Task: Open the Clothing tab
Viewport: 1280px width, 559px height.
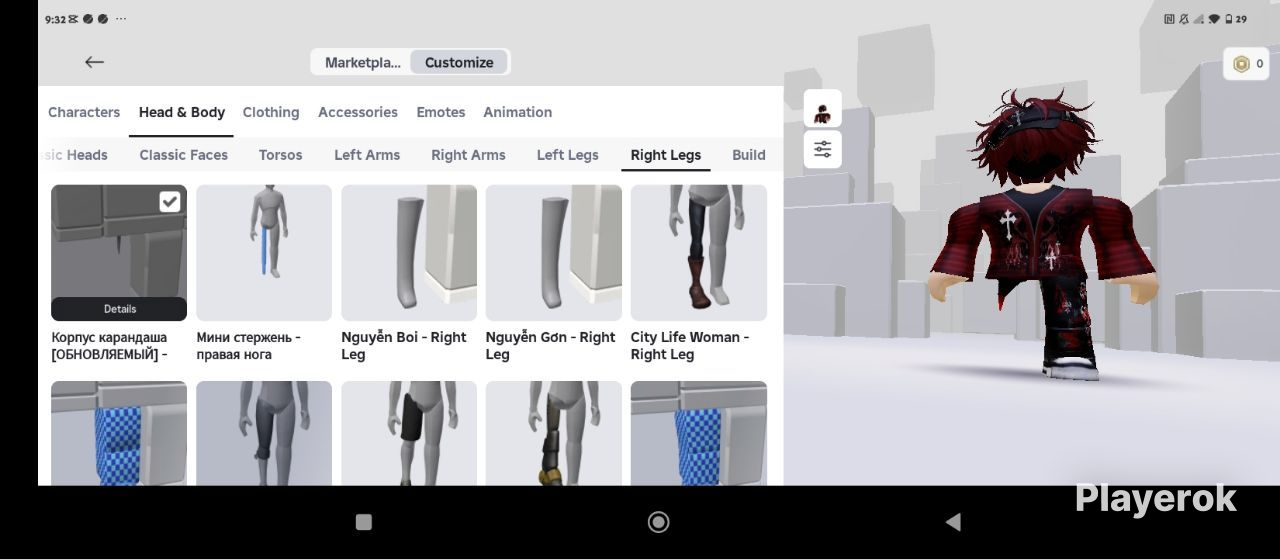Action: pyautogui.click(x=271, y=112)
